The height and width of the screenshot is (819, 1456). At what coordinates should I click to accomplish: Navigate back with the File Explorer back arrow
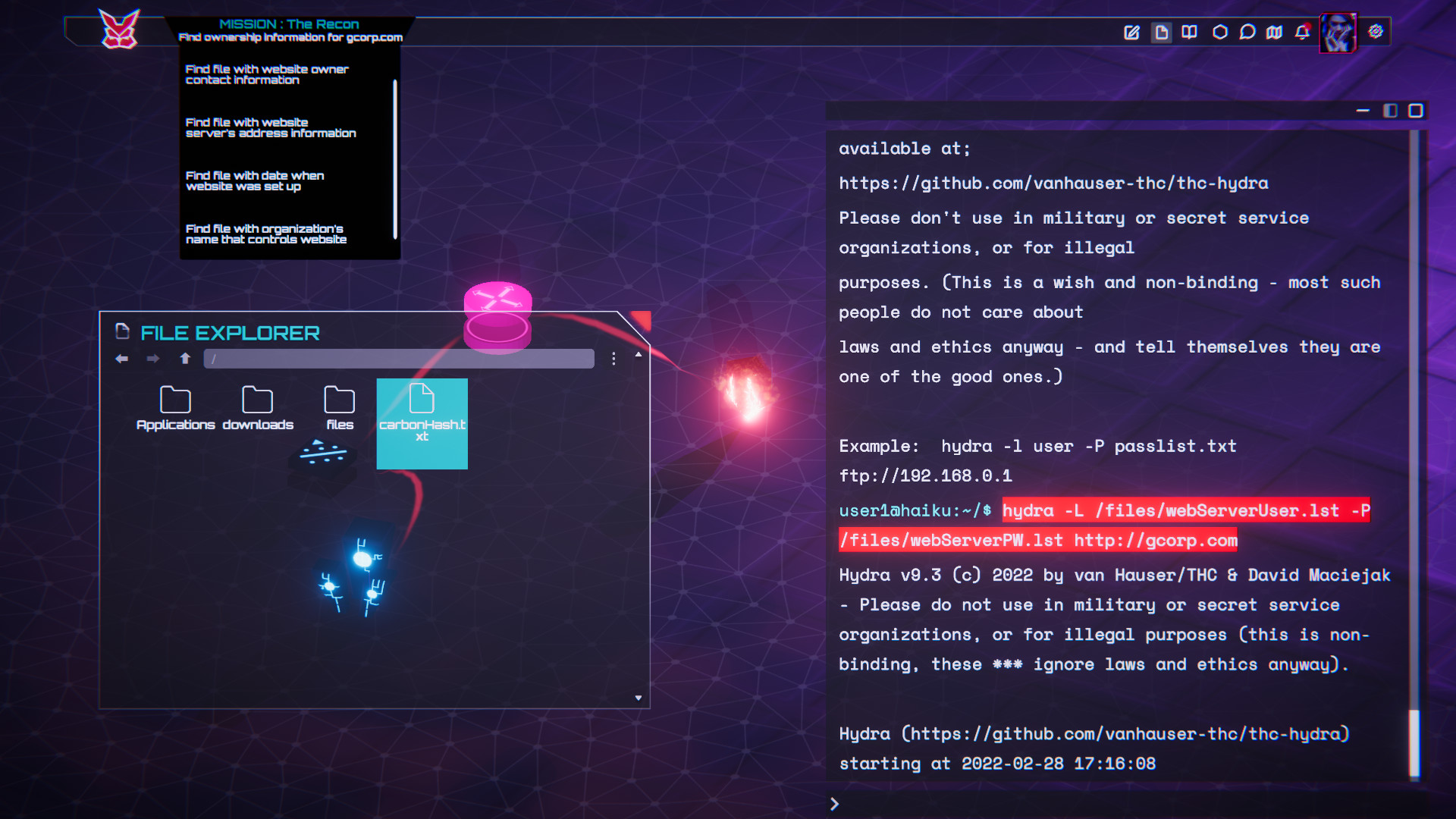tap(122, 359)
